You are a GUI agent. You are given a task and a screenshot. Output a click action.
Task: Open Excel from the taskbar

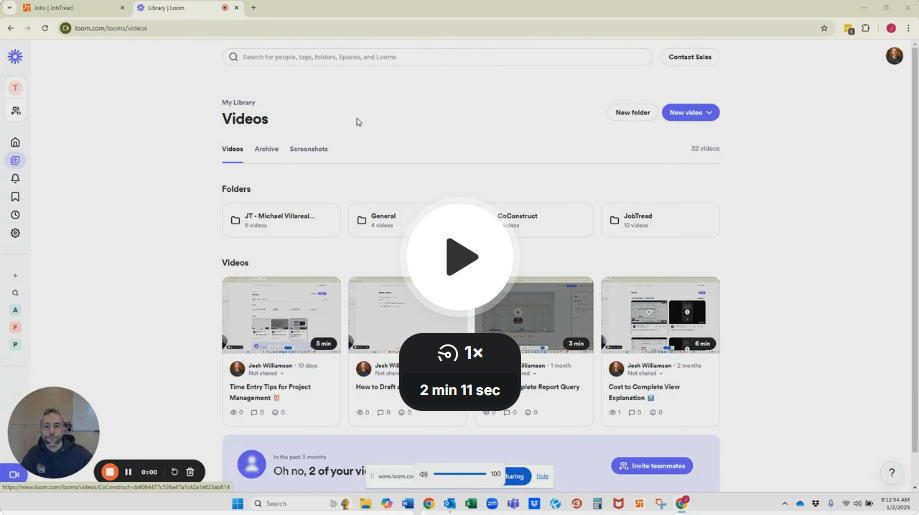(471, 504)
